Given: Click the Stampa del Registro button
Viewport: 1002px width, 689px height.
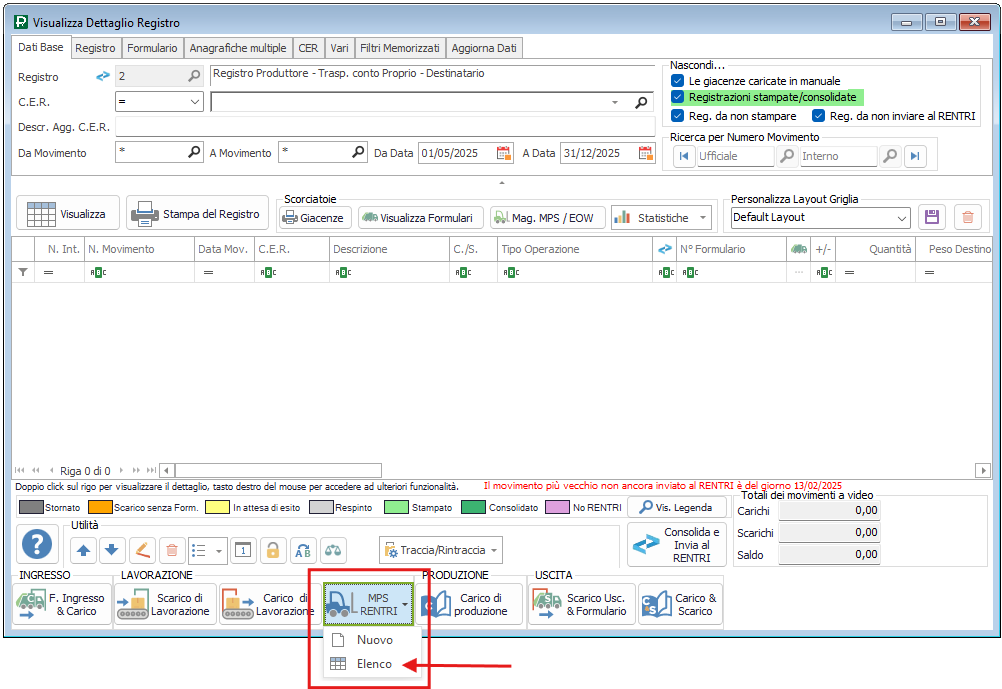Looking at the screenshot, I should tap(198, 214).
